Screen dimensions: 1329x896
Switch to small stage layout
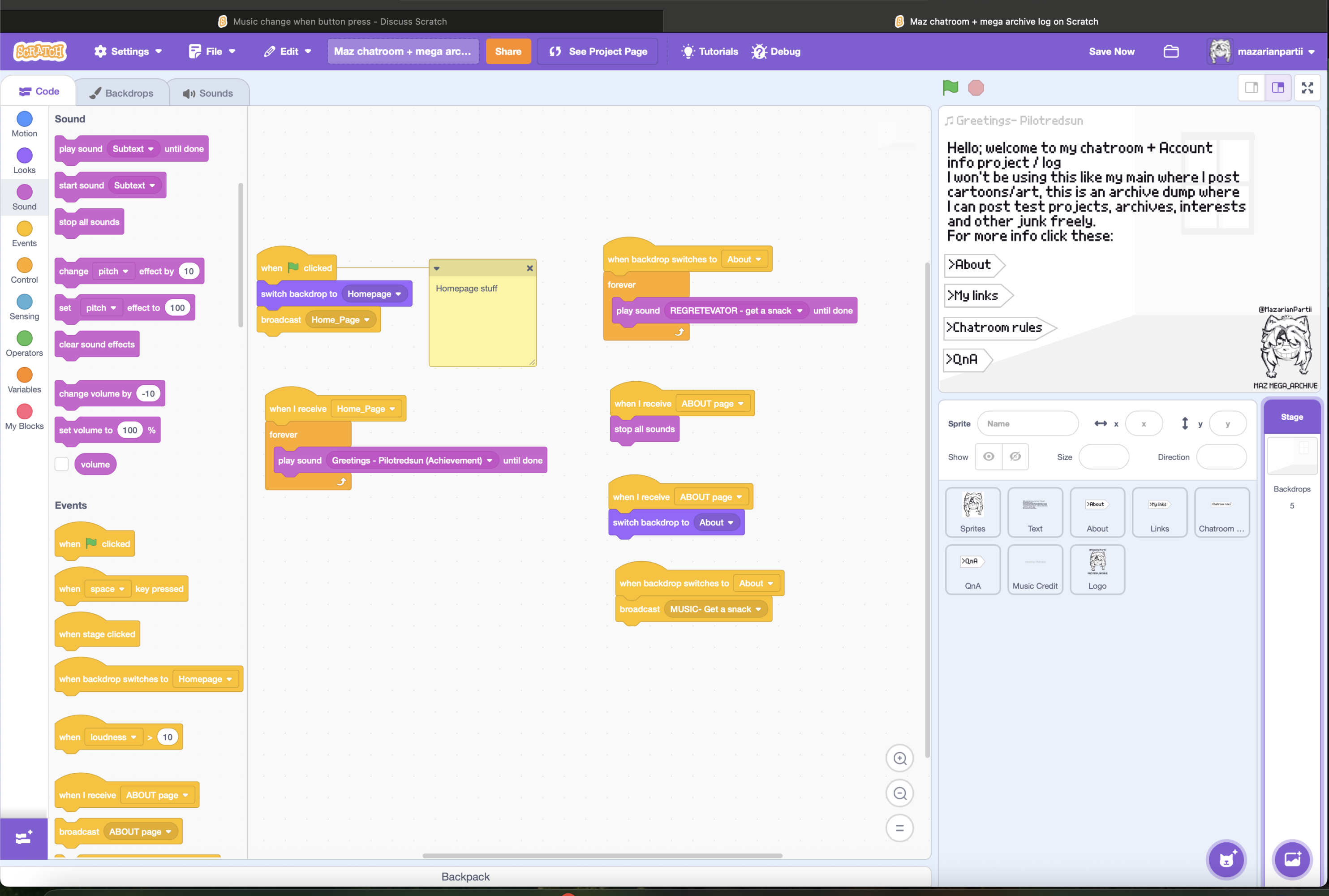[x=1251, y=87]
